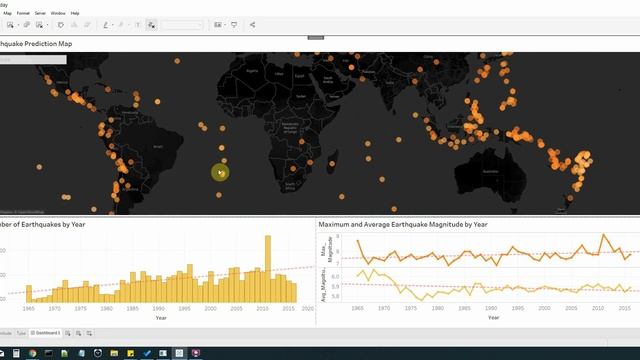
Task: Click the Duplicate sheet toolbar icon
Action: (27, 25)
